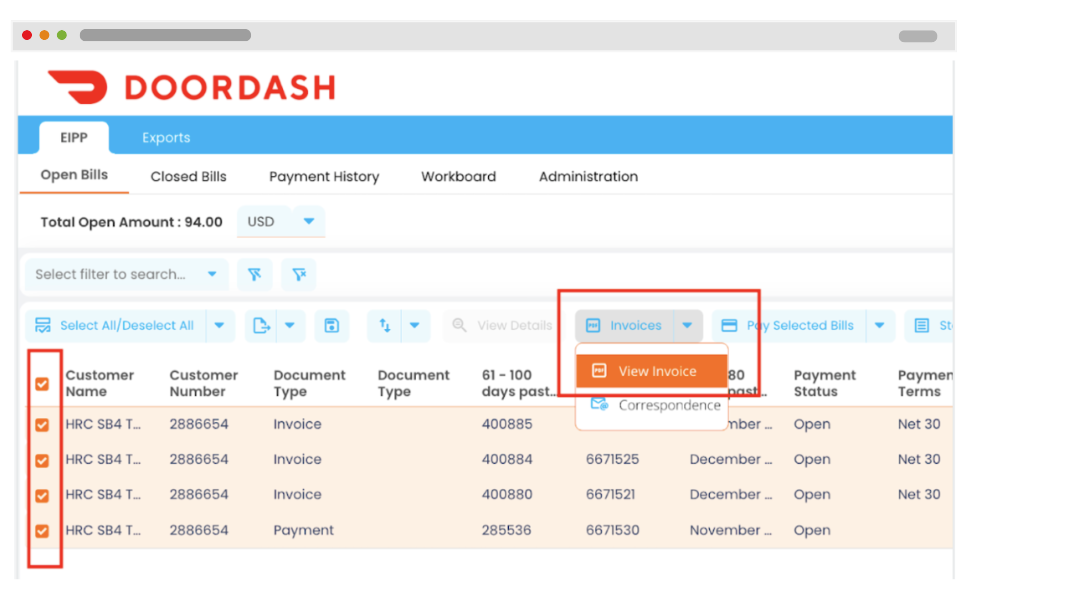
Task: Click cell 6671530
Action: 612,530
